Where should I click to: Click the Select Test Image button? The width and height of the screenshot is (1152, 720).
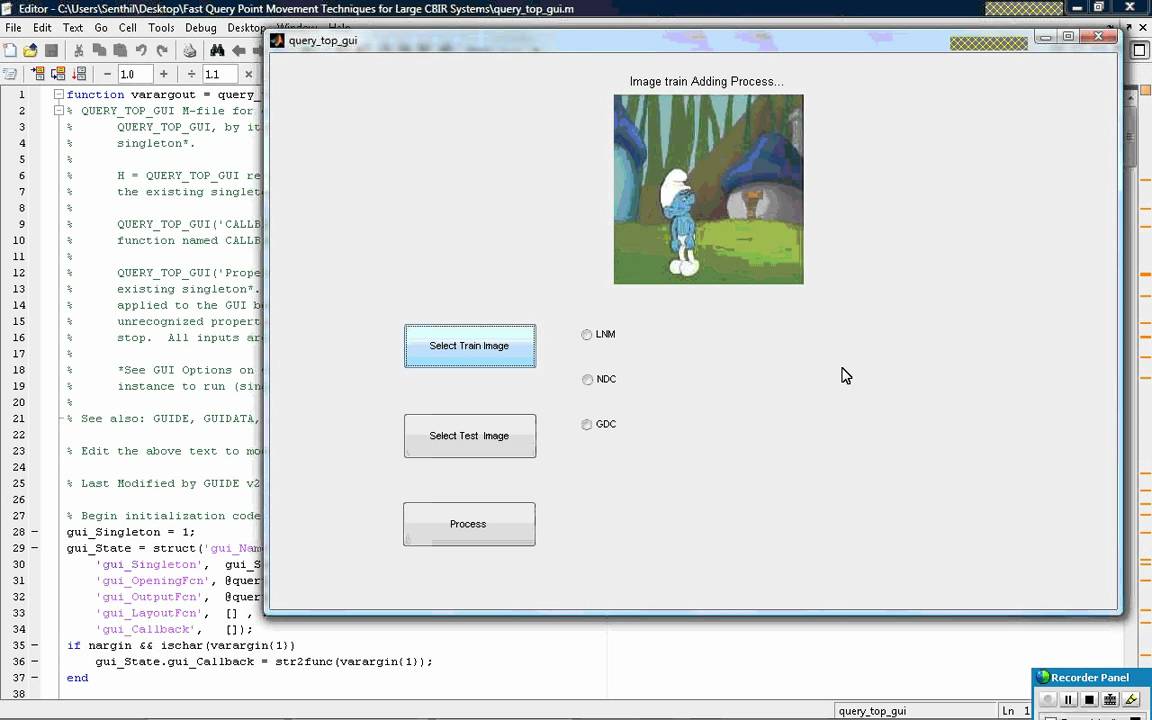469,436
